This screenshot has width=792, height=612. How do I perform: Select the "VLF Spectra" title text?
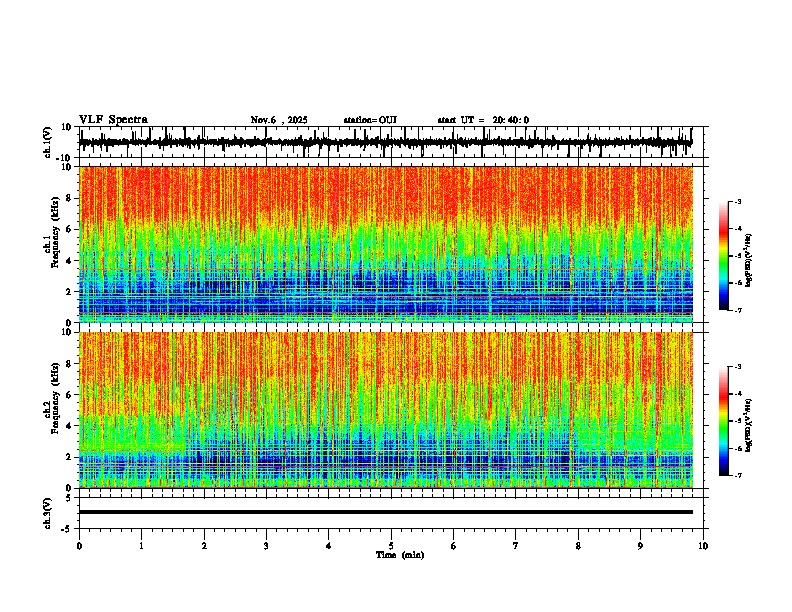(114, 120)
